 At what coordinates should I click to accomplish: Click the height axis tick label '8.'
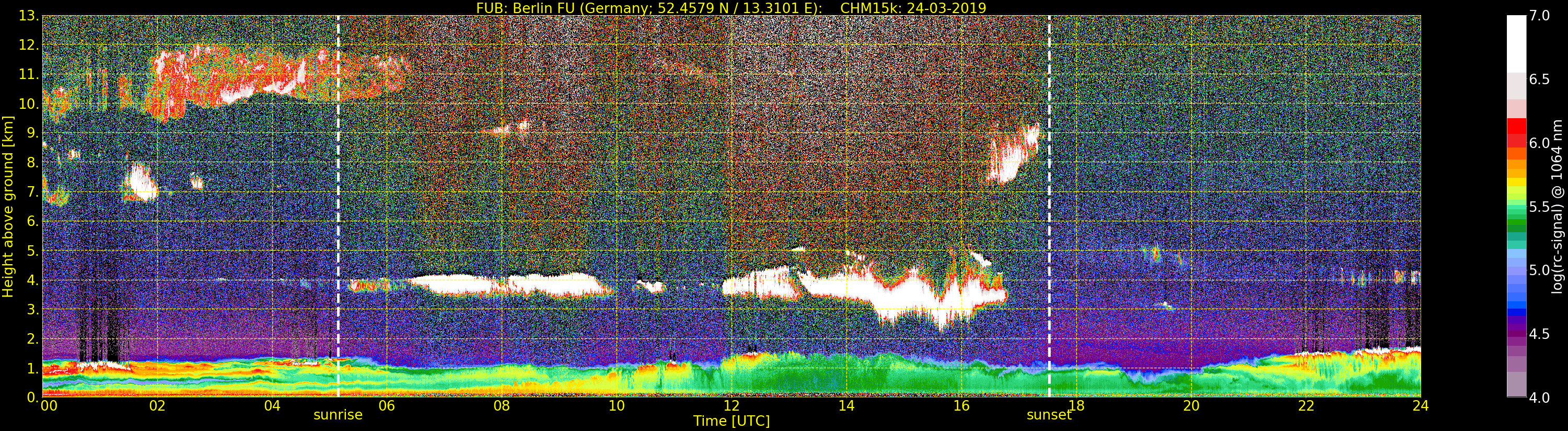(32, 163)
